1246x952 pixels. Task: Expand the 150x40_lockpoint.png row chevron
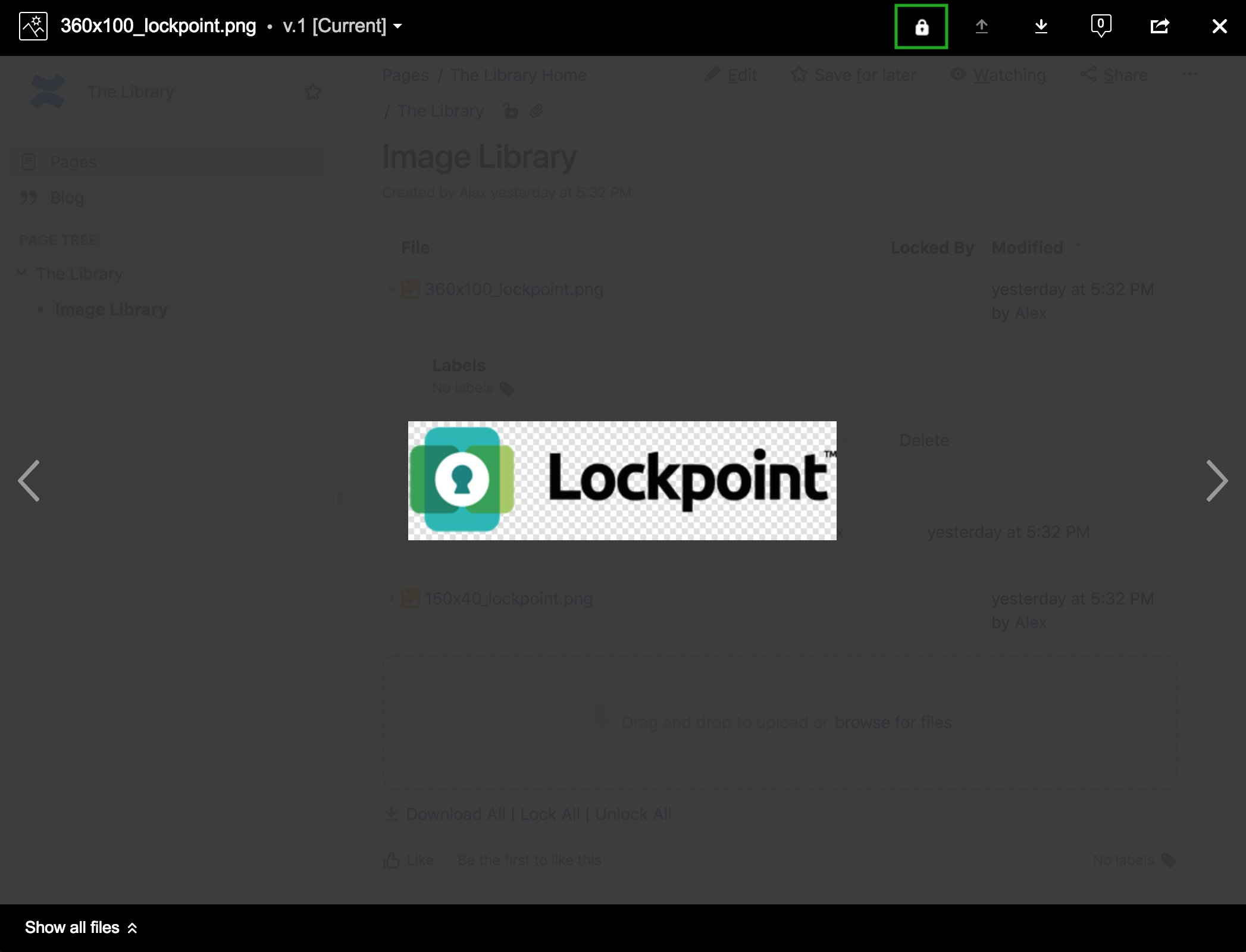click(x=392, y=598)
